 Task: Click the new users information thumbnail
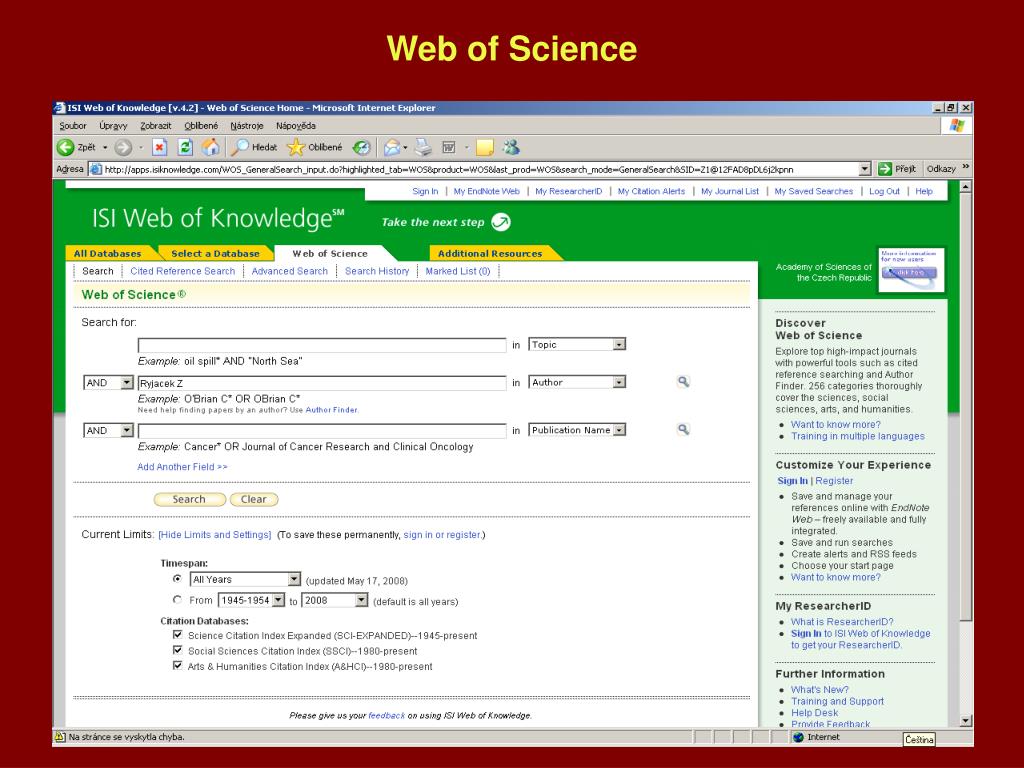tap(909, 268)
